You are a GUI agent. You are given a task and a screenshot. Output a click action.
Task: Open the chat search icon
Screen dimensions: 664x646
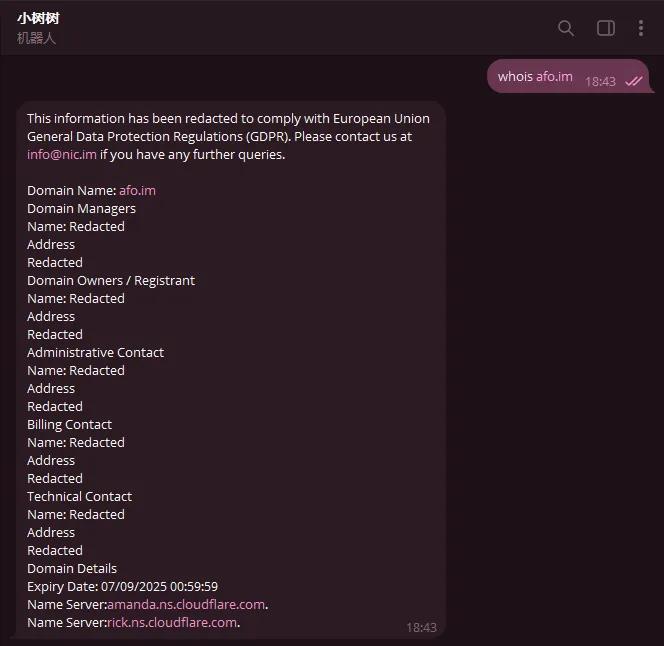[566, 28]
